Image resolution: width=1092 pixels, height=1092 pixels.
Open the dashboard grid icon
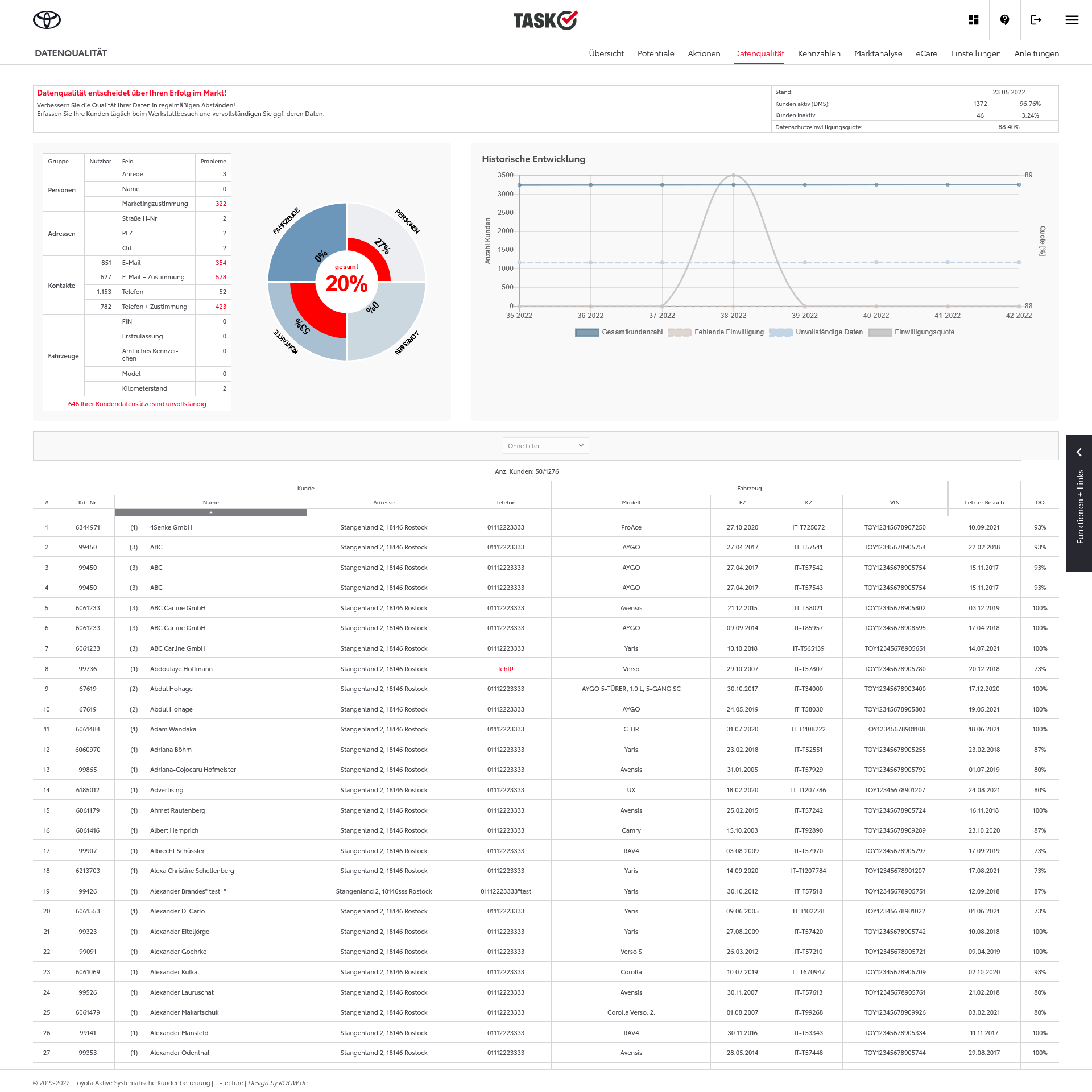pyautogui.click(x=973, y=20)
